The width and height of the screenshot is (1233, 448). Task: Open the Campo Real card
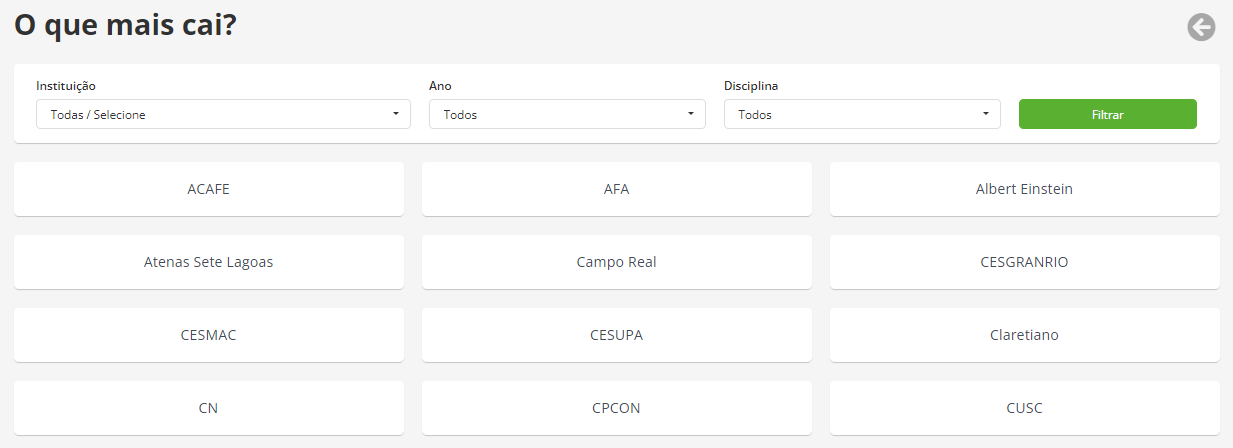[617, 262]
